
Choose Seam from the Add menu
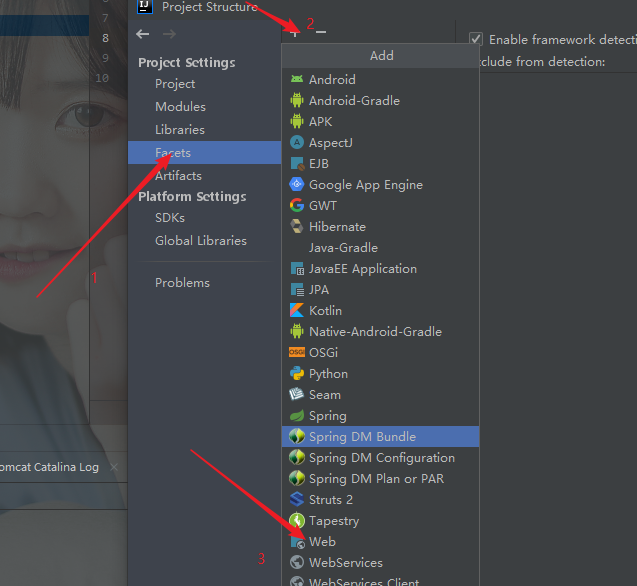click(380, 394)
